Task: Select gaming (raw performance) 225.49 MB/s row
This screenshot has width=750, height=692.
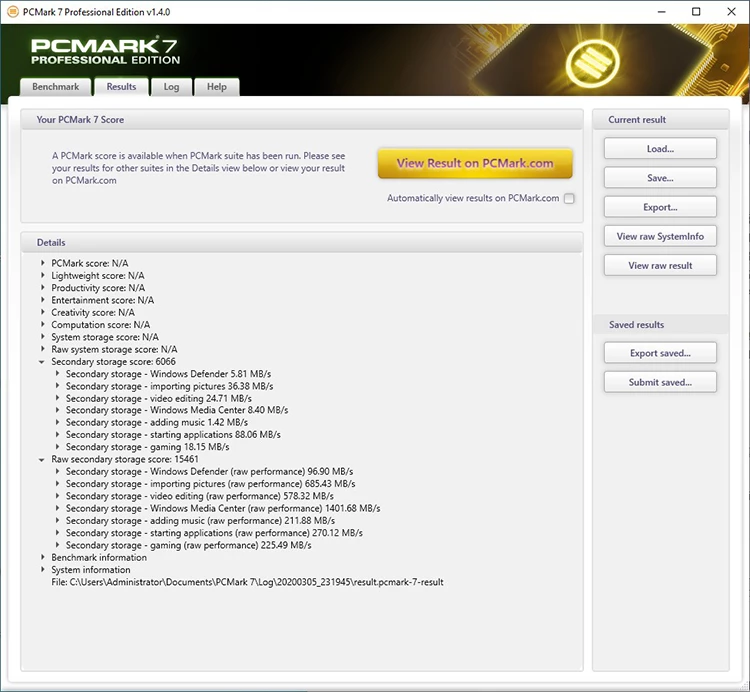Action: (188, 545)
